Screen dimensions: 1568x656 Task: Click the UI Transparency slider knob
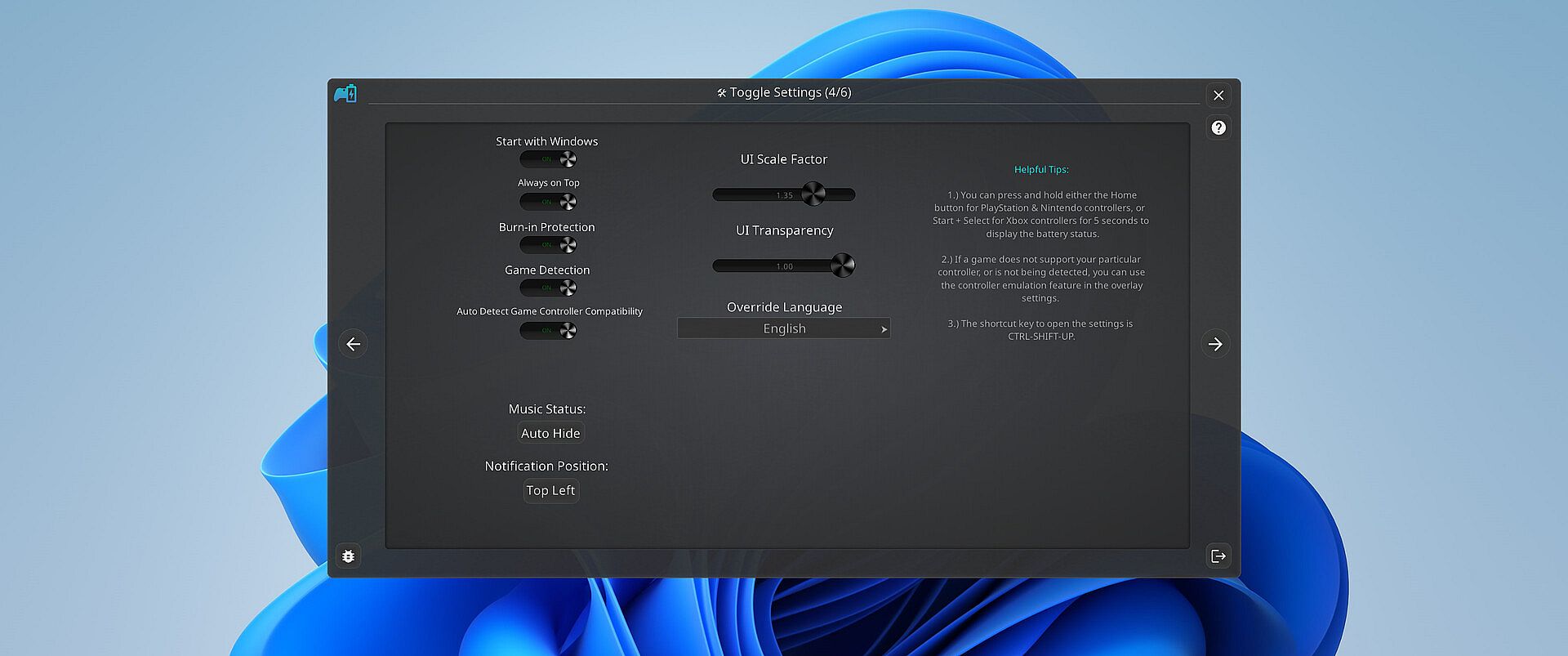(842, 266)
